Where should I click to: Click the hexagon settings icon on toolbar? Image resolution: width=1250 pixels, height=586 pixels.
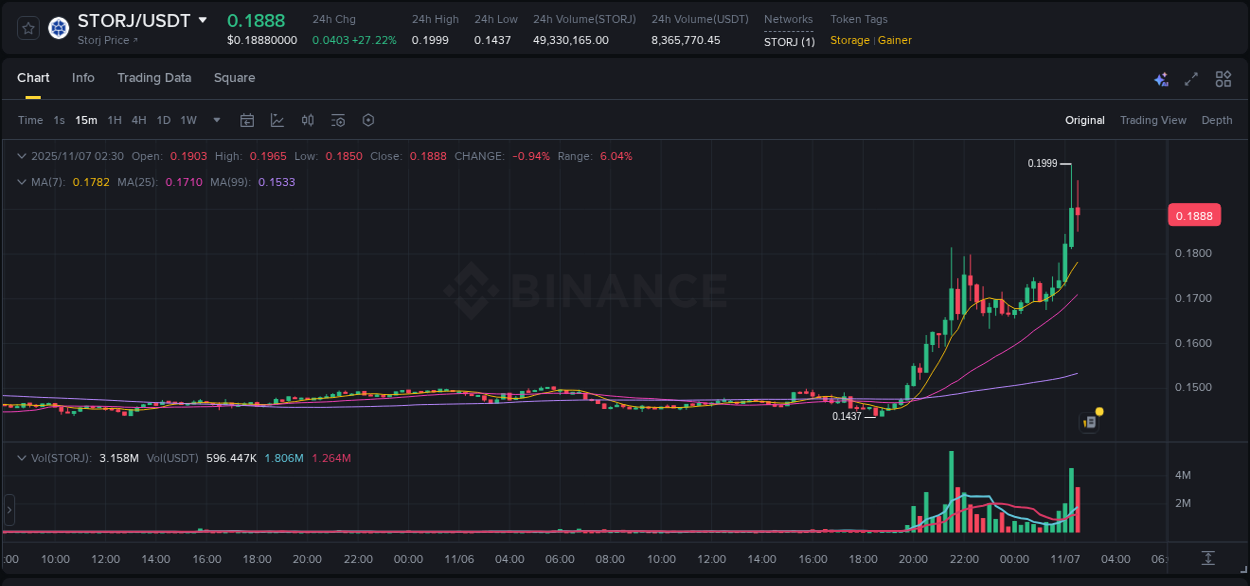(x=368, y=120)
